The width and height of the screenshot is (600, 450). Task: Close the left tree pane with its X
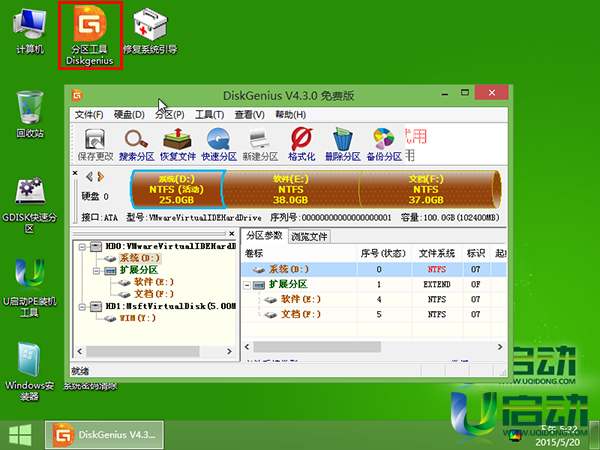point(232,233)
